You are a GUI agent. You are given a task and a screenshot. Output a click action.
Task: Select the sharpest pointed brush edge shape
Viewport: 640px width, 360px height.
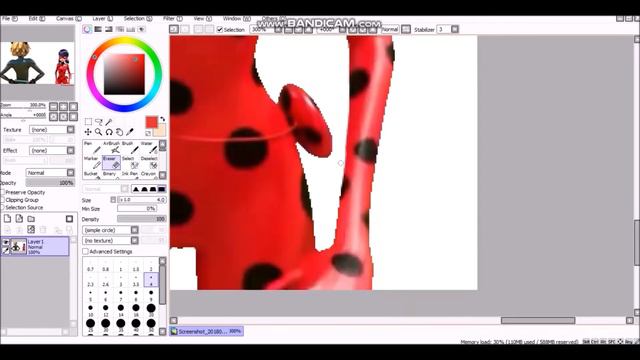click(136, 189)
